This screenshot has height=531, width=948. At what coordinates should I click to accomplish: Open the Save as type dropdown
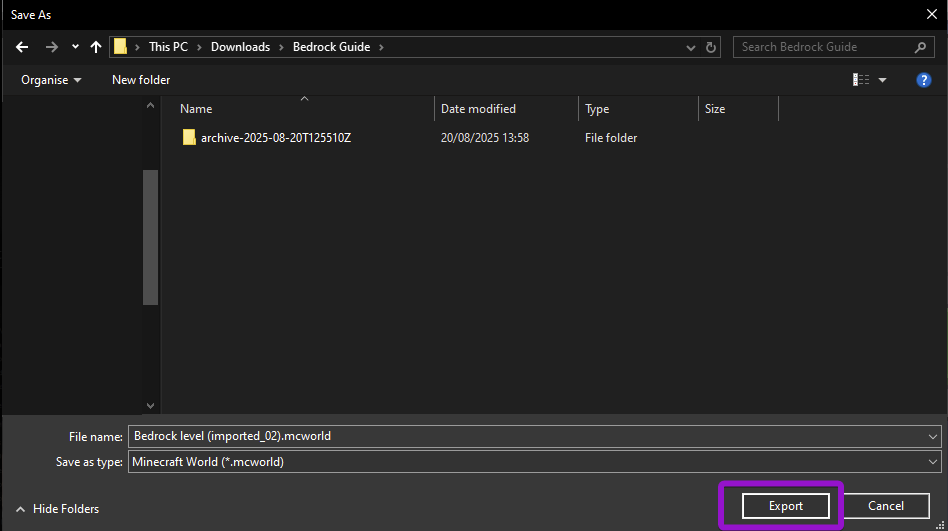(534, 461)
